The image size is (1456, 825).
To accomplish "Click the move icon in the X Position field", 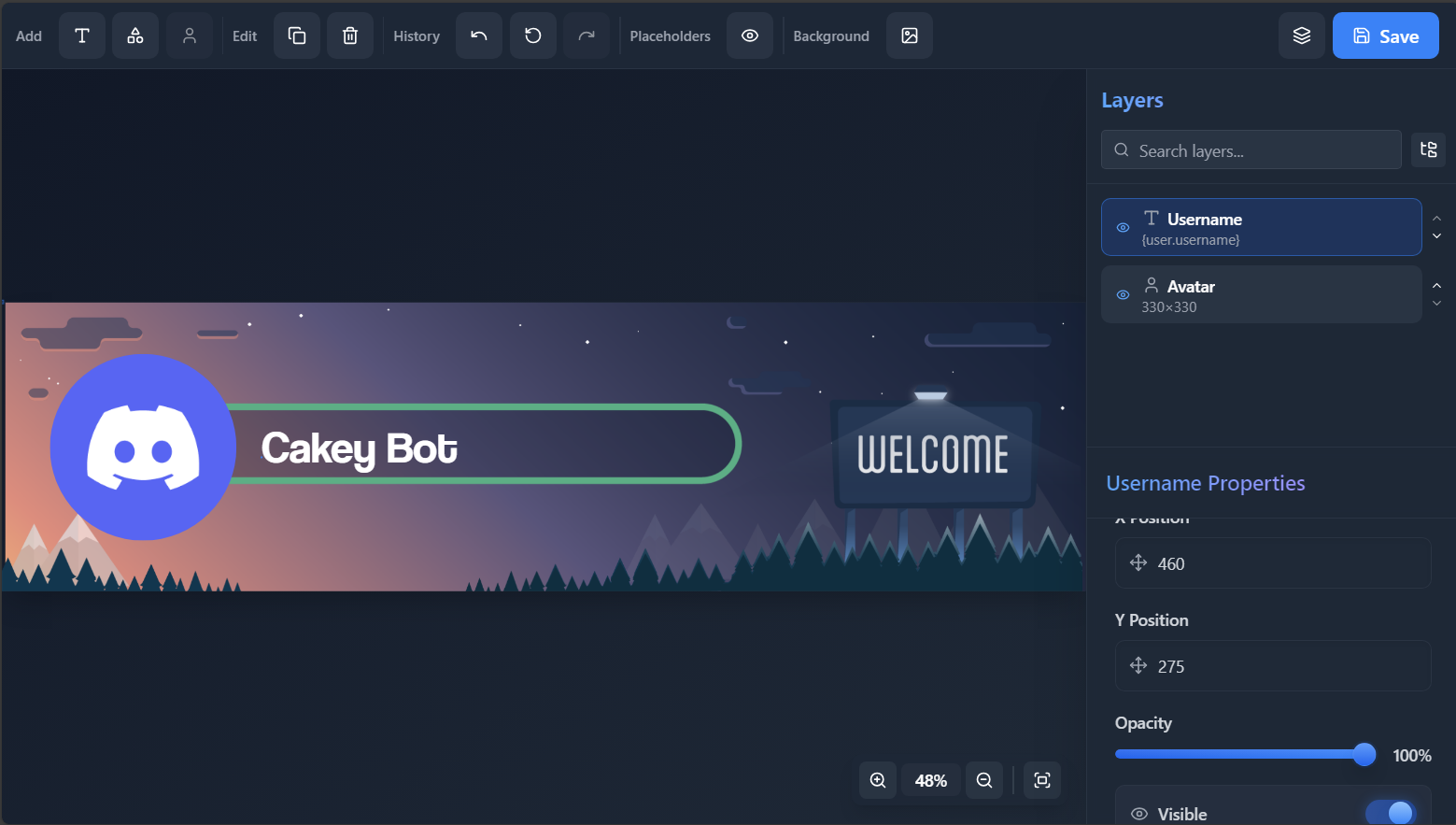I will click(1138, 562).
